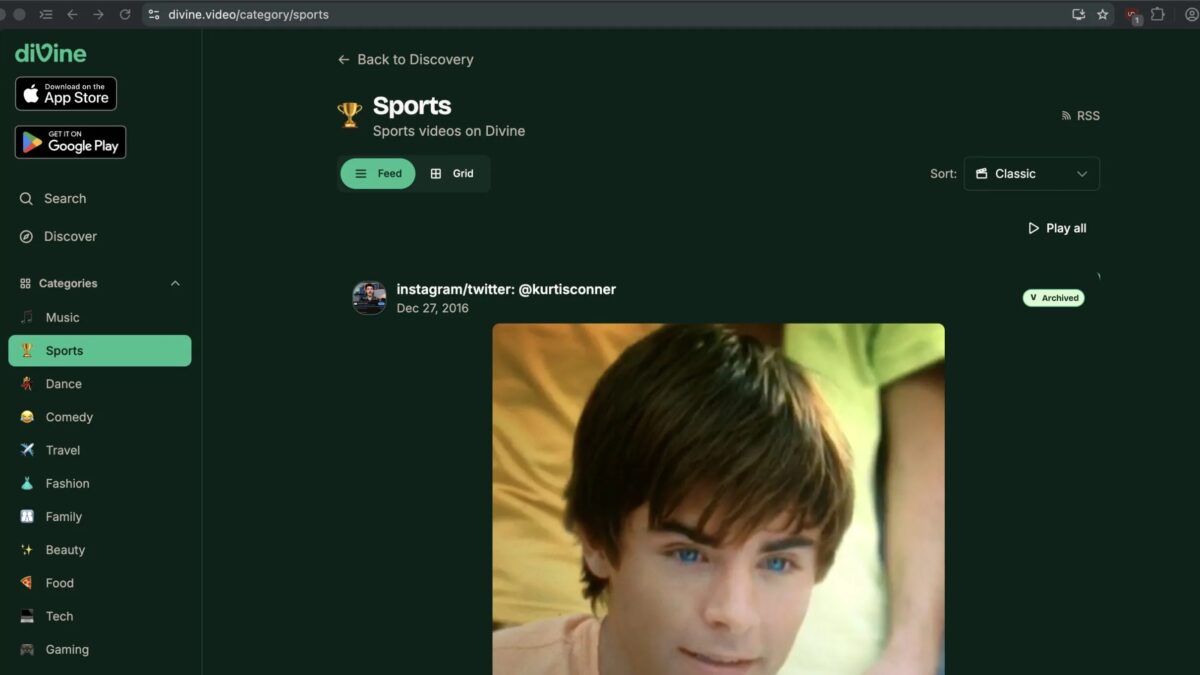This screenshot has width=1200, height=675.
Task: Switch to Feed view
Action: tap(378, 174)
